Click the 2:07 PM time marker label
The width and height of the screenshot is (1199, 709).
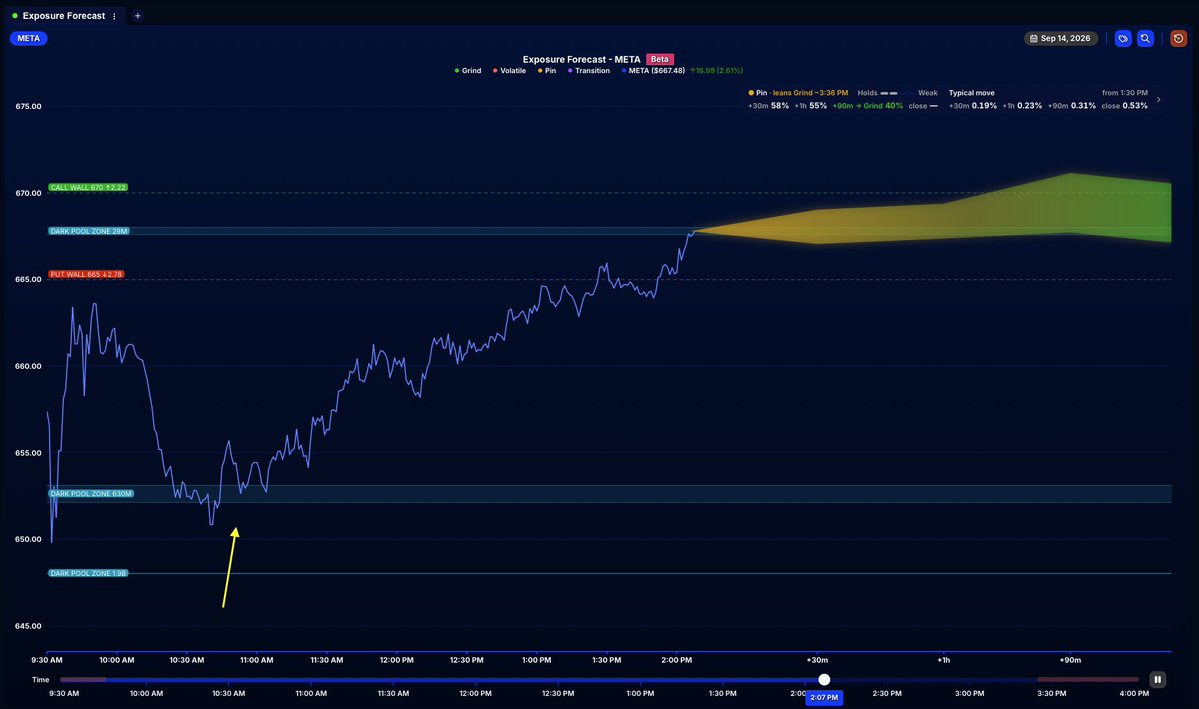click(x=824, y=698)
